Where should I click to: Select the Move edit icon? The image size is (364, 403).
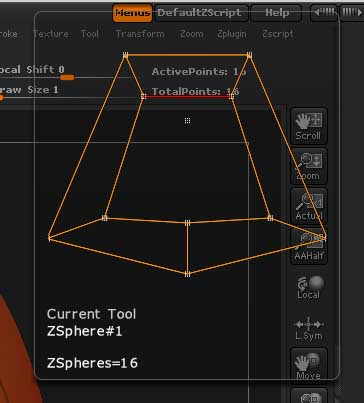point(309,366)
